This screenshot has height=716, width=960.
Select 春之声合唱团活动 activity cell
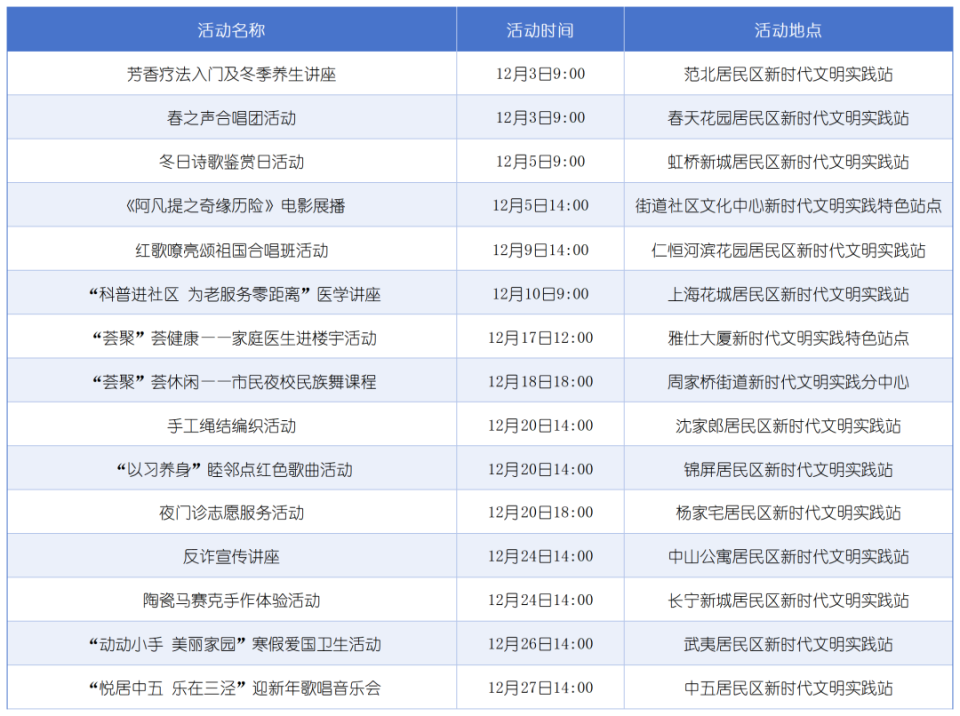[231, 118]
